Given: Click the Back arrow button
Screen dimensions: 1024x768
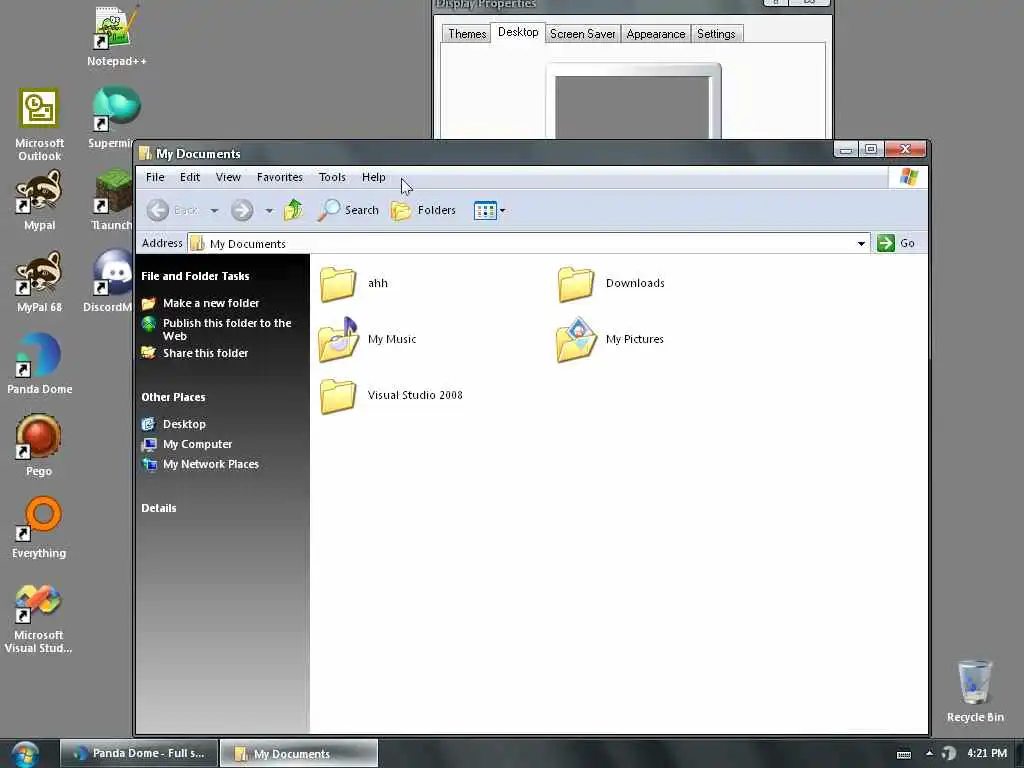Looking at the screenshot, I should (157, 210).
